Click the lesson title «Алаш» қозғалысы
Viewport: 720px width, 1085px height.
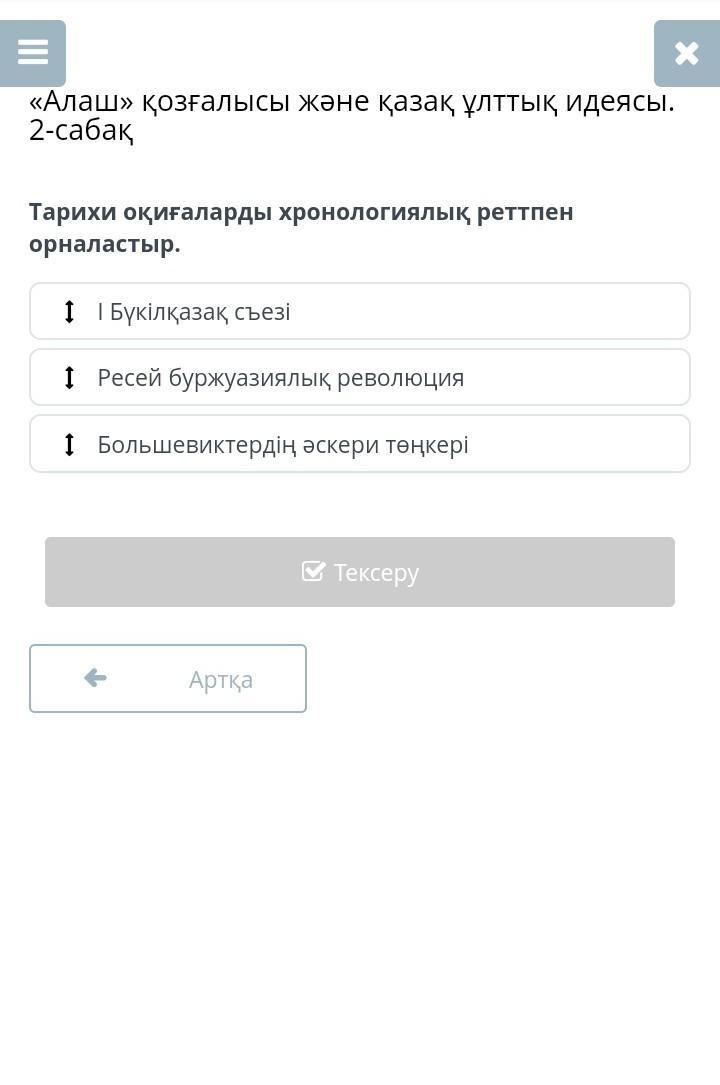159,102
